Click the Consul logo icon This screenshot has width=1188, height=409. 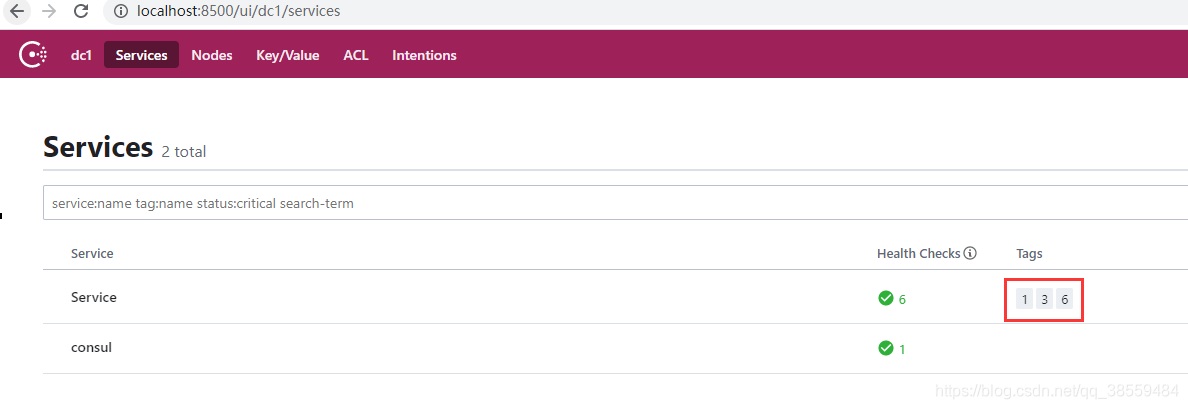(33, 55)
